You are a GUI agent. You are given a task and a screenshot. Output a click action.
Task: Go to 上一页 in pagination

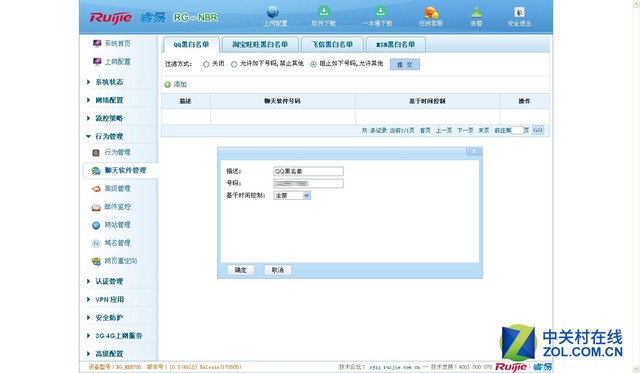444,130
